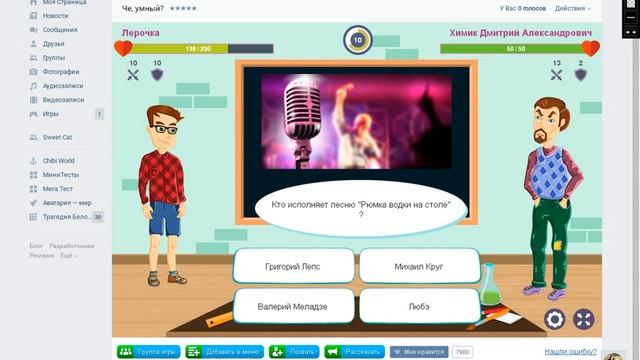
Task: Click the anchor icon beside Chibi World
Action: coord(33,160)
